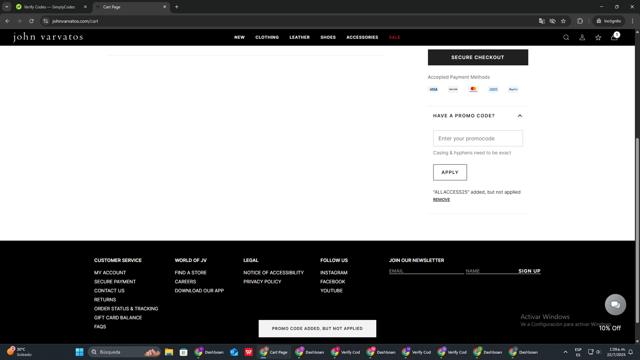Open the SHOES menu
Image resolution: width=640 pixels, height=360 pixels.
(328, 37)
